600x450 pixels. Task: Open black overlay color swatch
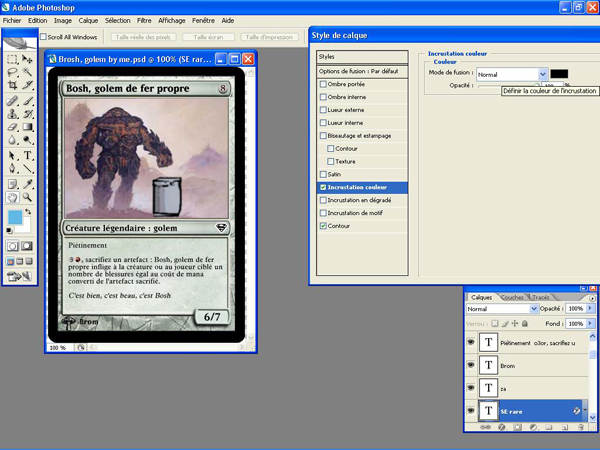559,74
